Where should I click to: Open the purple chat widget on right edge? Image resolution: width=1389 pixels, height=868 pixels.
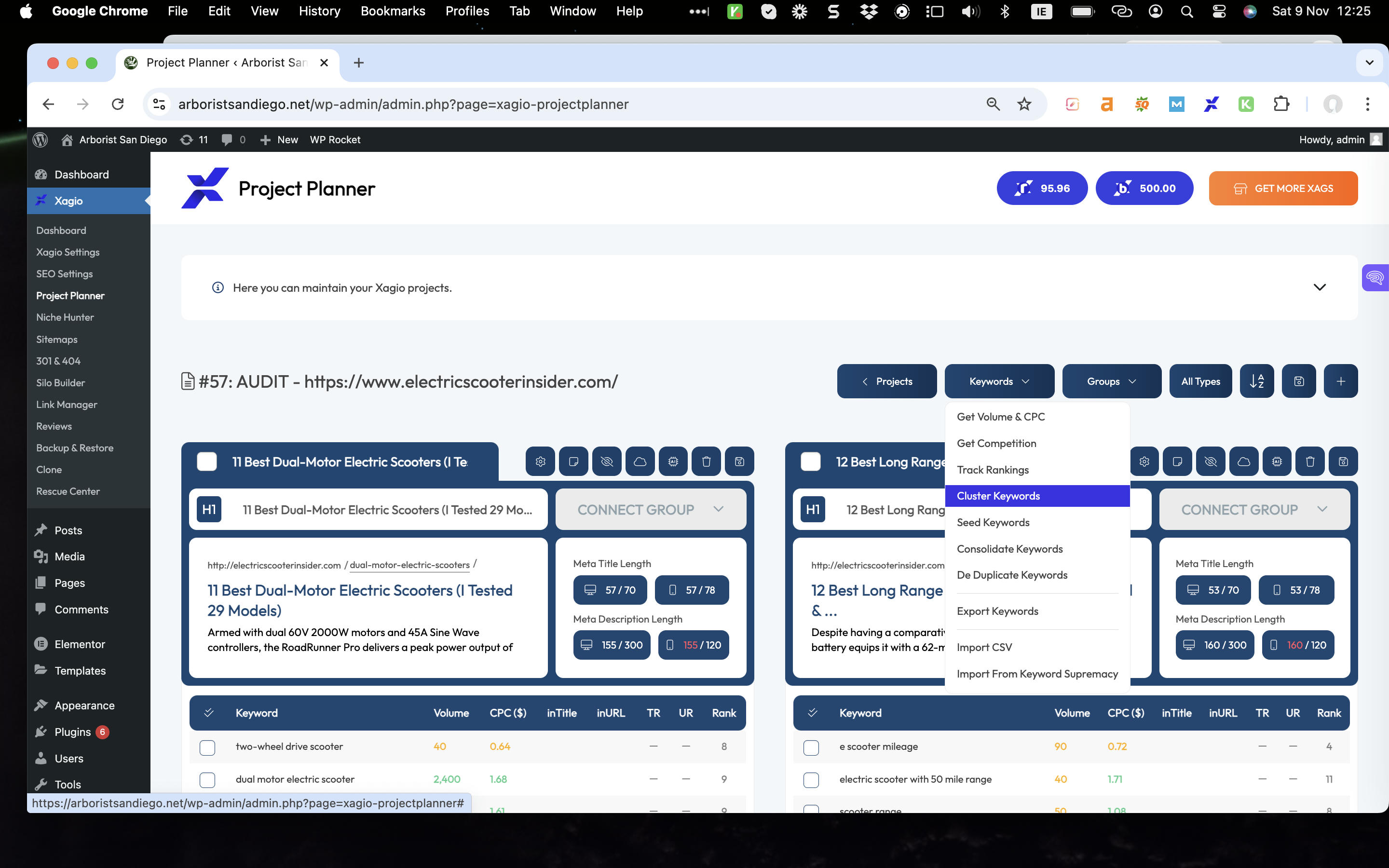(1375, 278)
